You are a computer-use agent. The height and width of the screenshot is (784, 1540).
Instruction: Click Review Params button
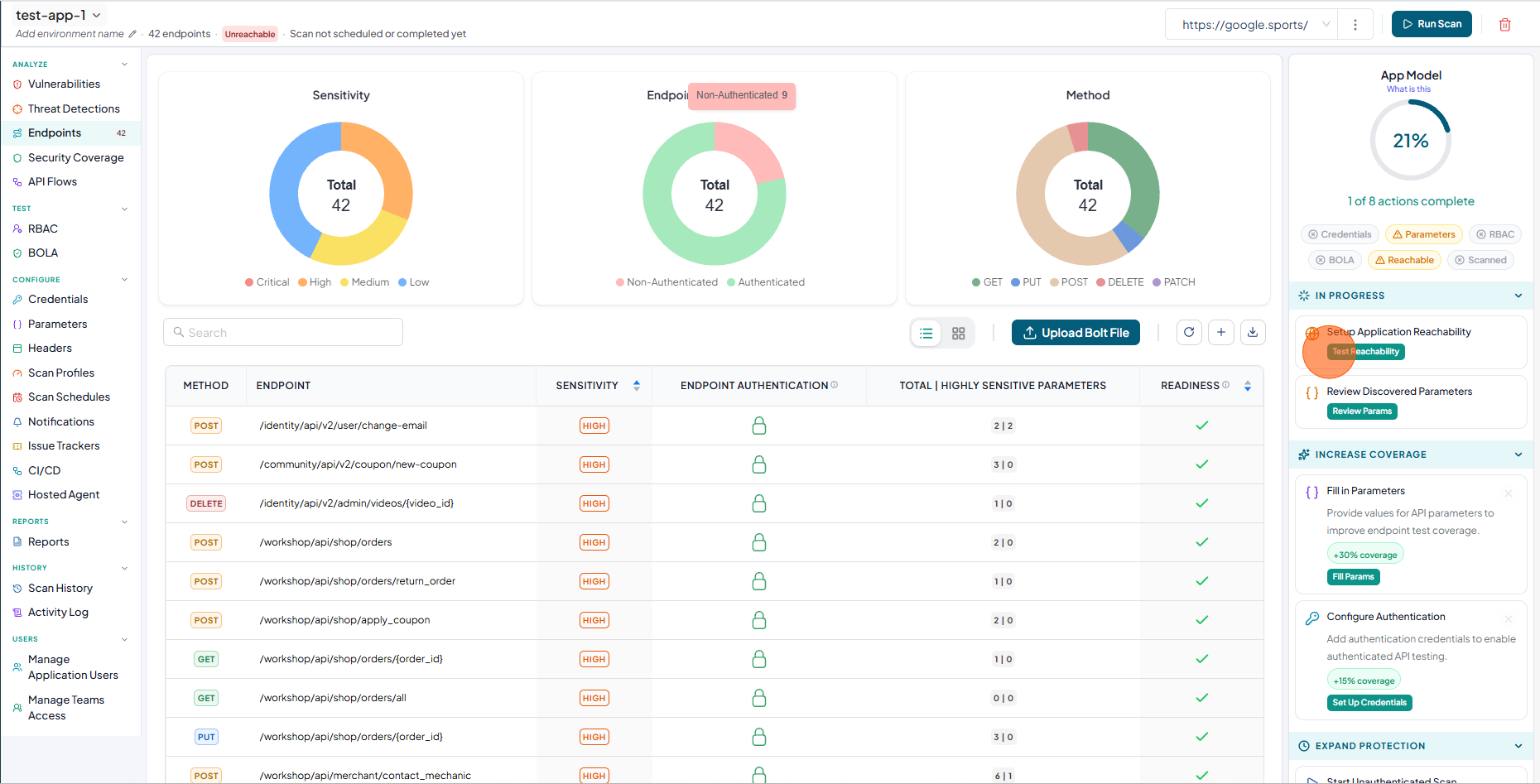1362,411
